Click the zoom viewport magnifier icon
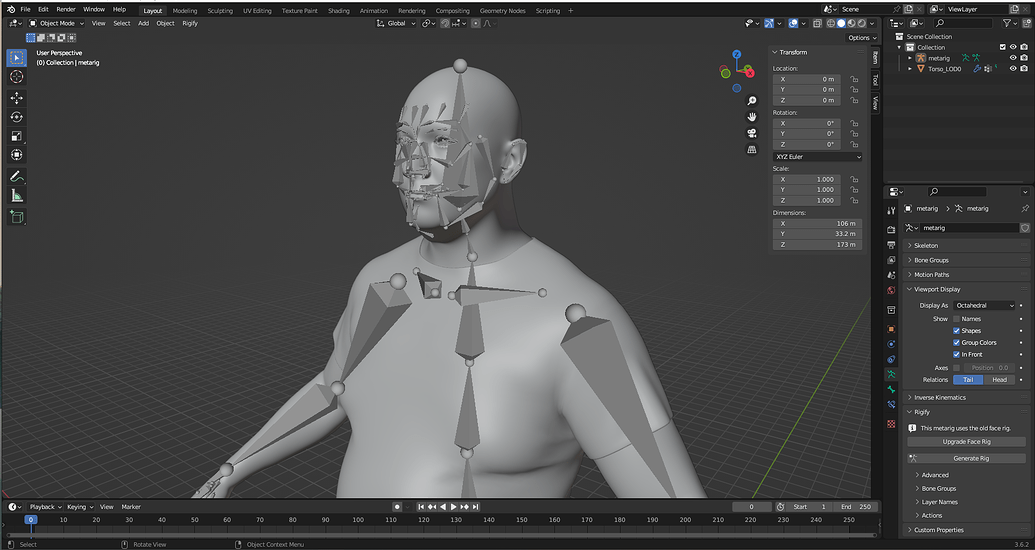The width and height of the screenshot is (1035, 550). (x=751, y=100)
